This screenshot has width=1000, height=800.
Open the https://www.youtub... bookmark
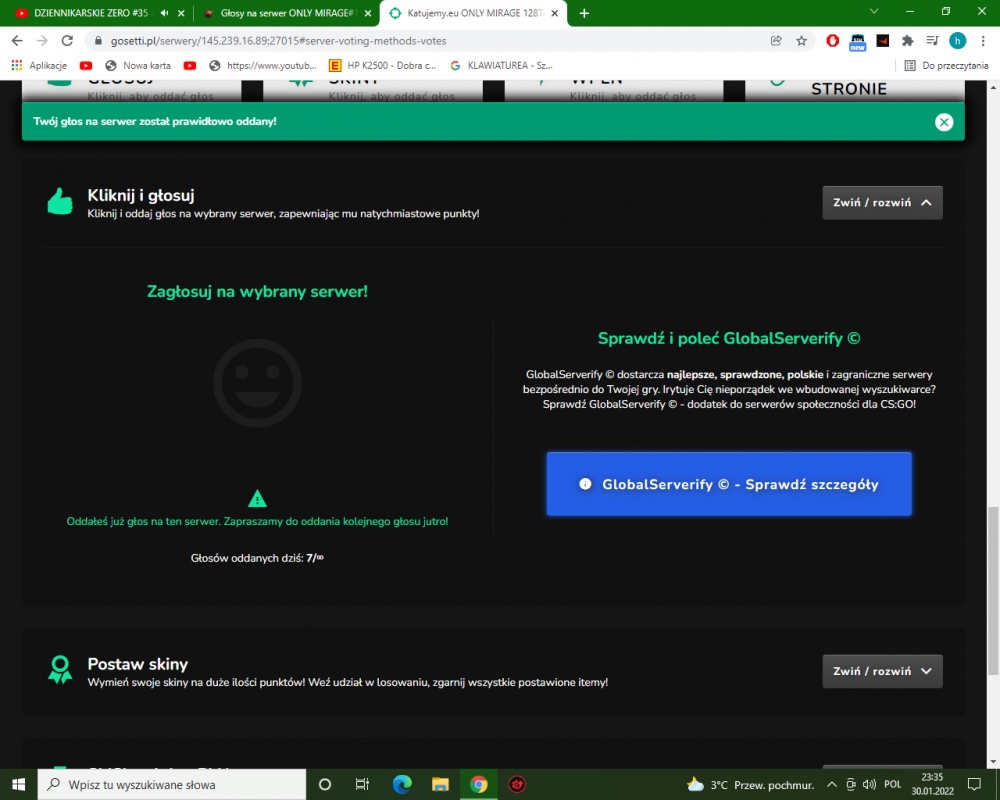[263, 65]
